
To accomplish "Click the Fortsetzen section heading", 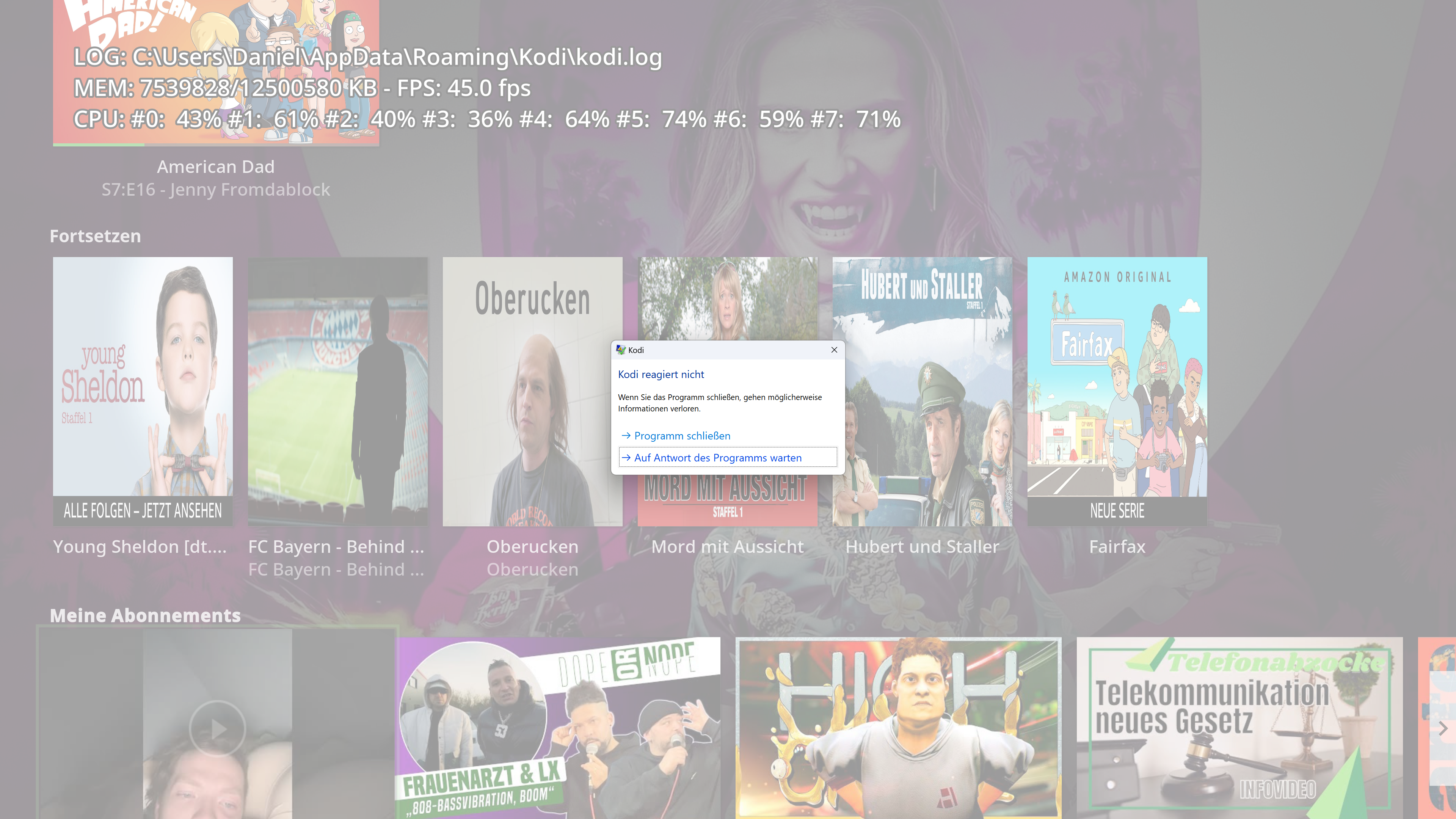I will [x=95, y=236].
